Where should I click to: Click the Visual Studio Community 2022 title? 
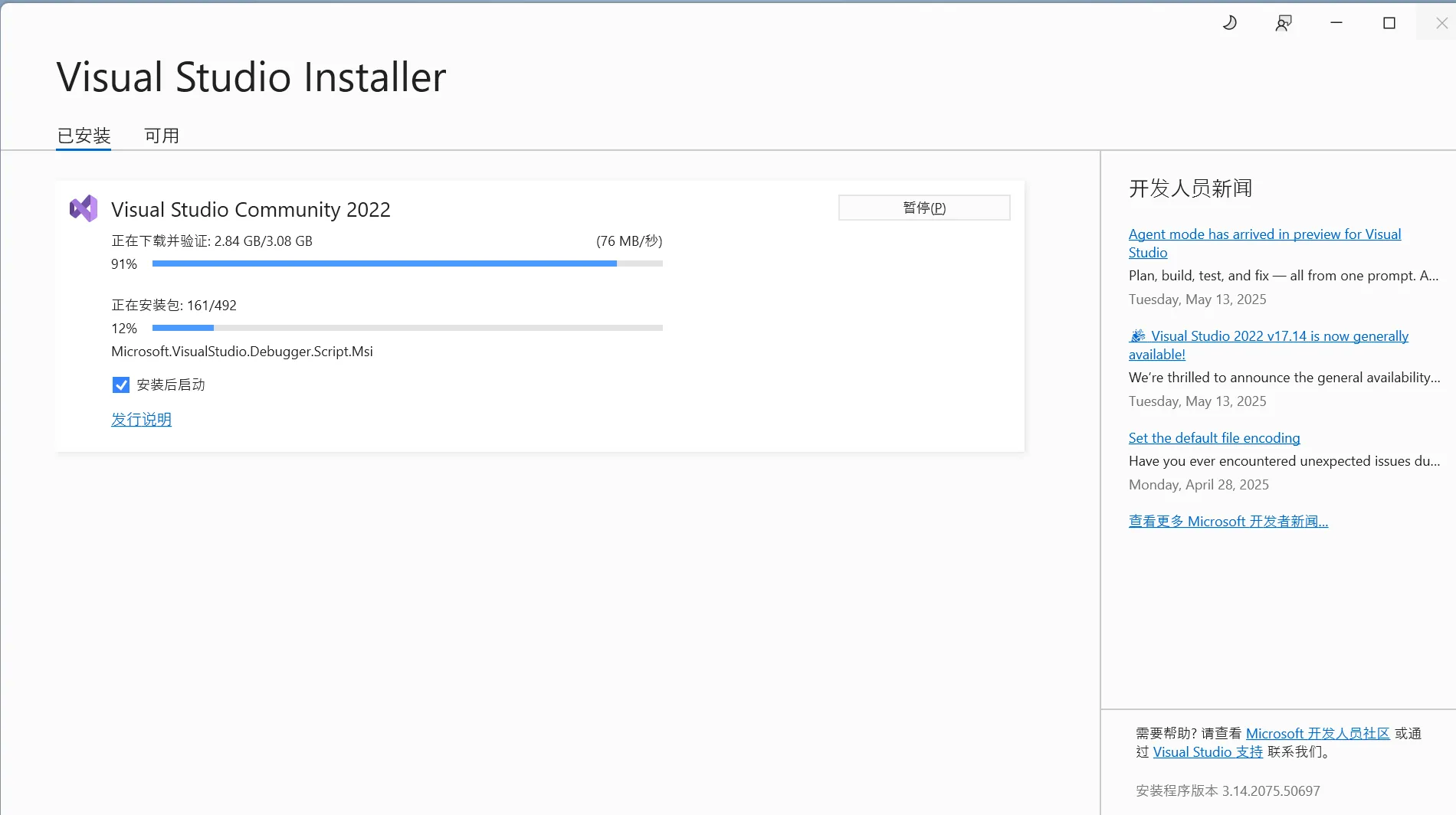(251, 209)
